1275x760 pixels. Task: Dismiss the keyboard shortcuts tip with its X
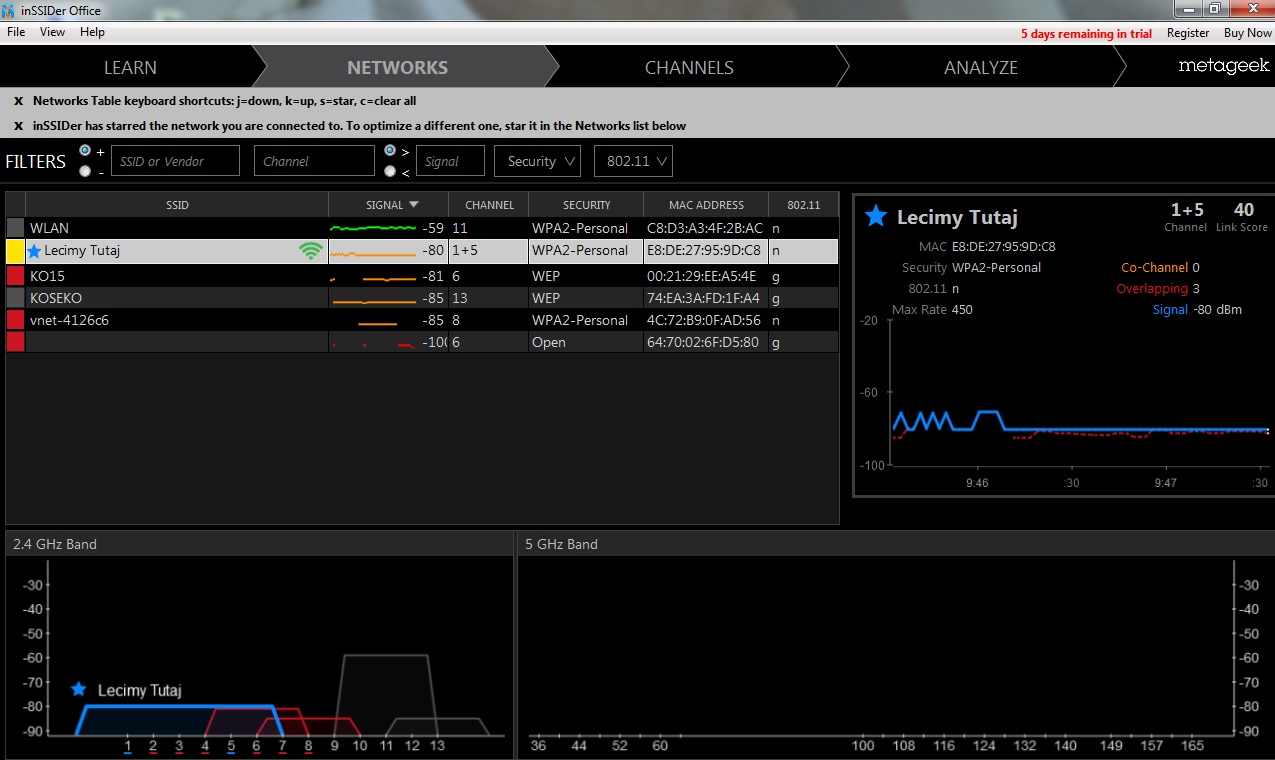tap(19, 101)
